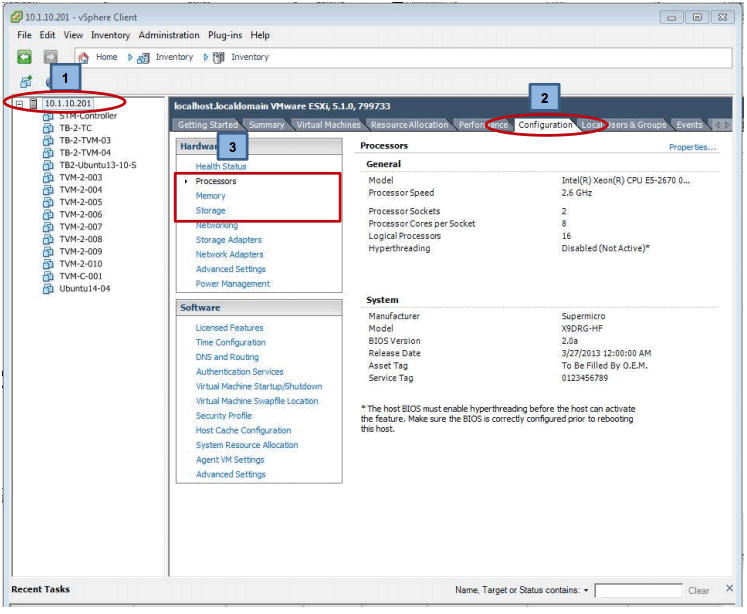Click the VM icon next to TB-2-TVM-03
This screenshot has height=614, width=747.
click(48, 141)
